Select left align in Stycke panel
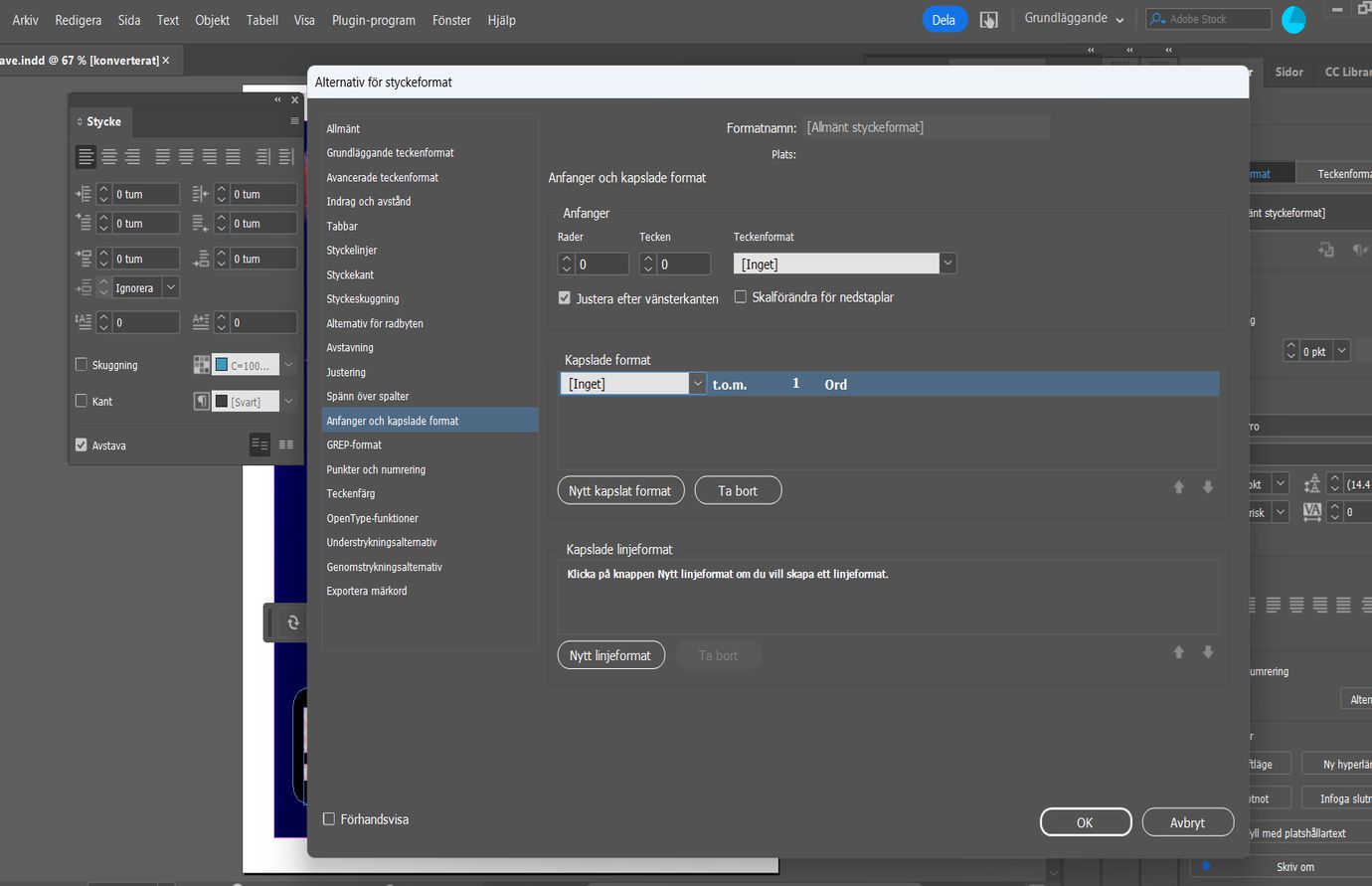Viewport: 1372px width, 886px height. (x=86, y=157)
